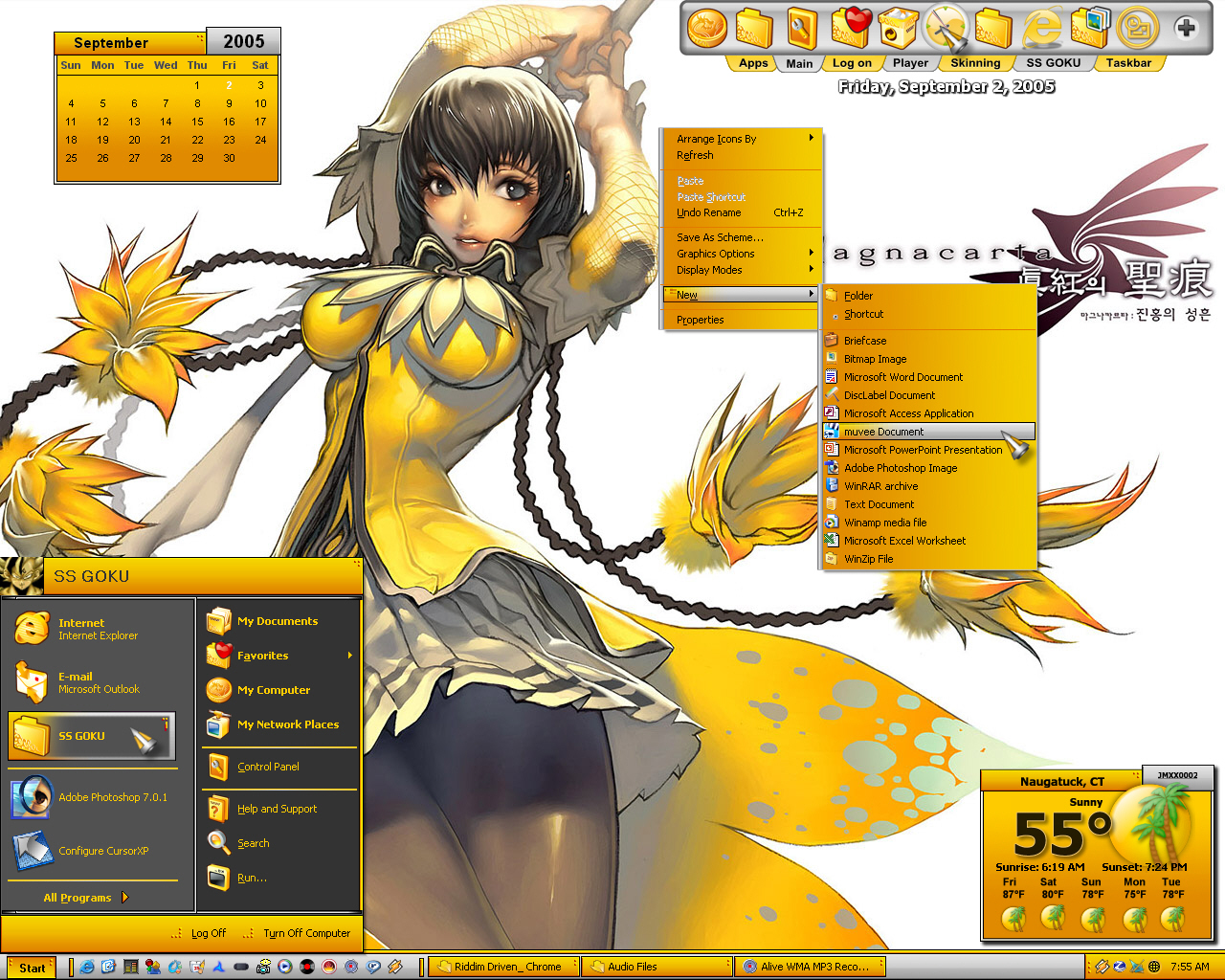
Task: Expand the Display Modes submenu
Action: [x=743, y=270]
